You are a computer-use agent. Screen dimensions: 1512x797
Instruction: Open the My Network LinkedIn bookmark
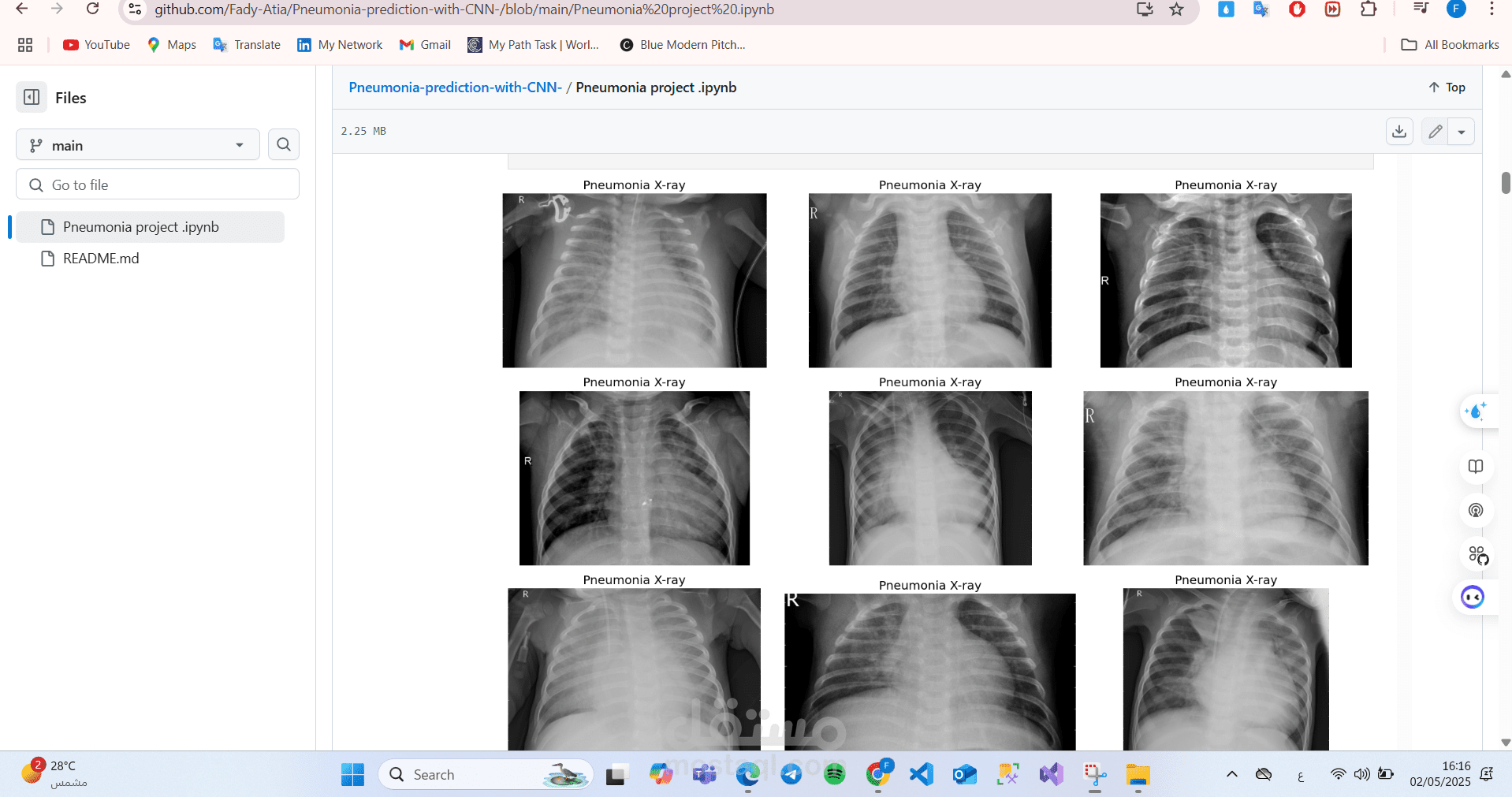pyautogui.click(x=340, y=45)
